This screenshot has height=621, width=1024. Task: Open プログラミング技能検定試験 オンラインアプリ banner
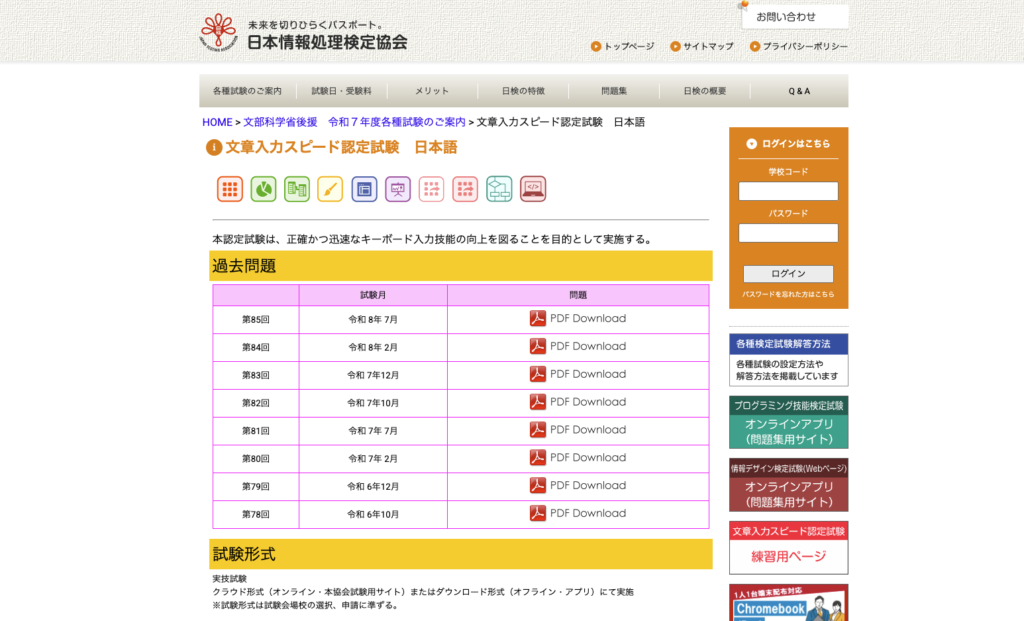[789, 422]
